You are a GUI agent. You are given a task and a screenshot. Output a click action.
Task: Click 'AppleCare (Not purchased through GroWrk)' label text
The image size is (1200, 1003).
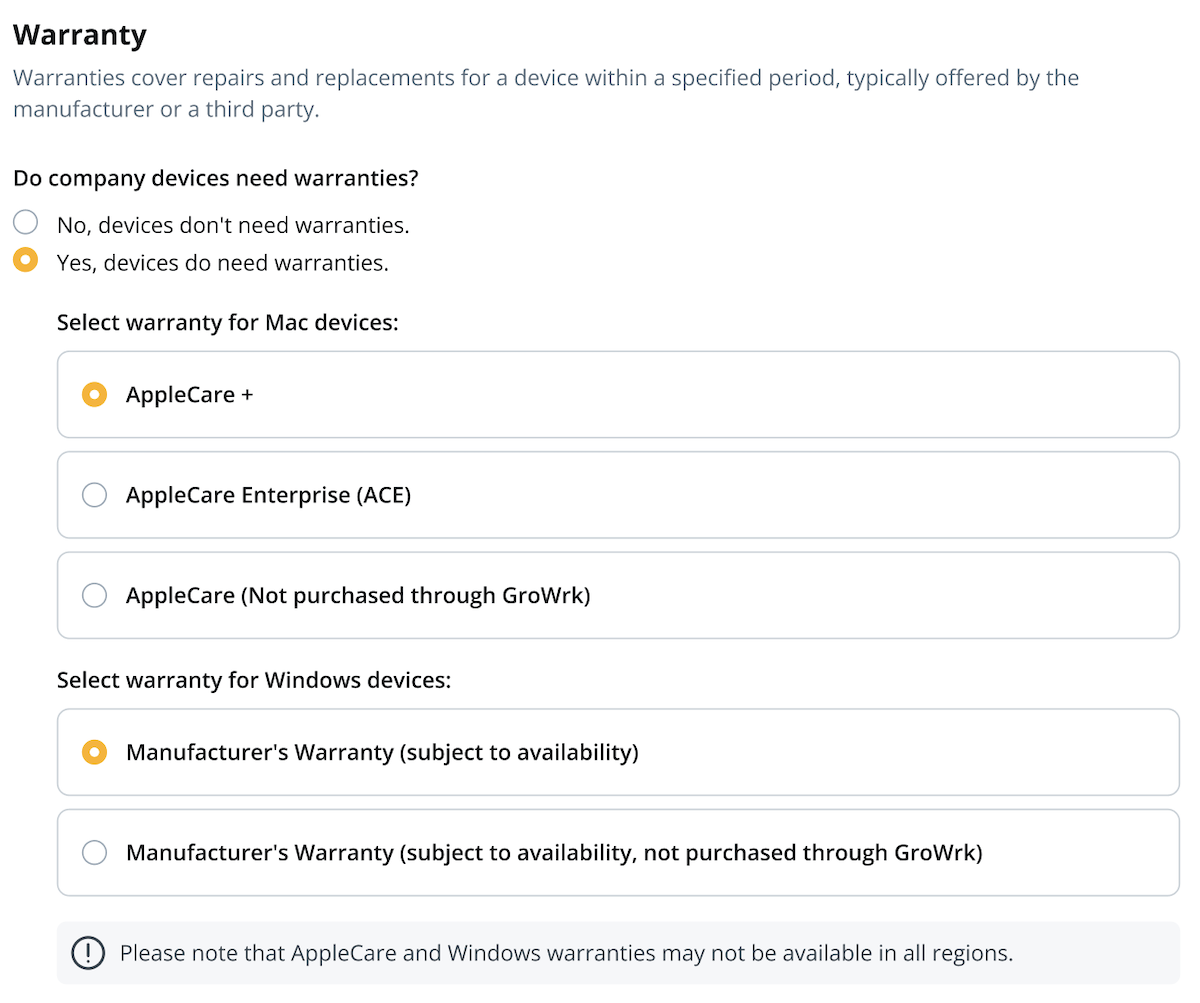tap(358, 595)
